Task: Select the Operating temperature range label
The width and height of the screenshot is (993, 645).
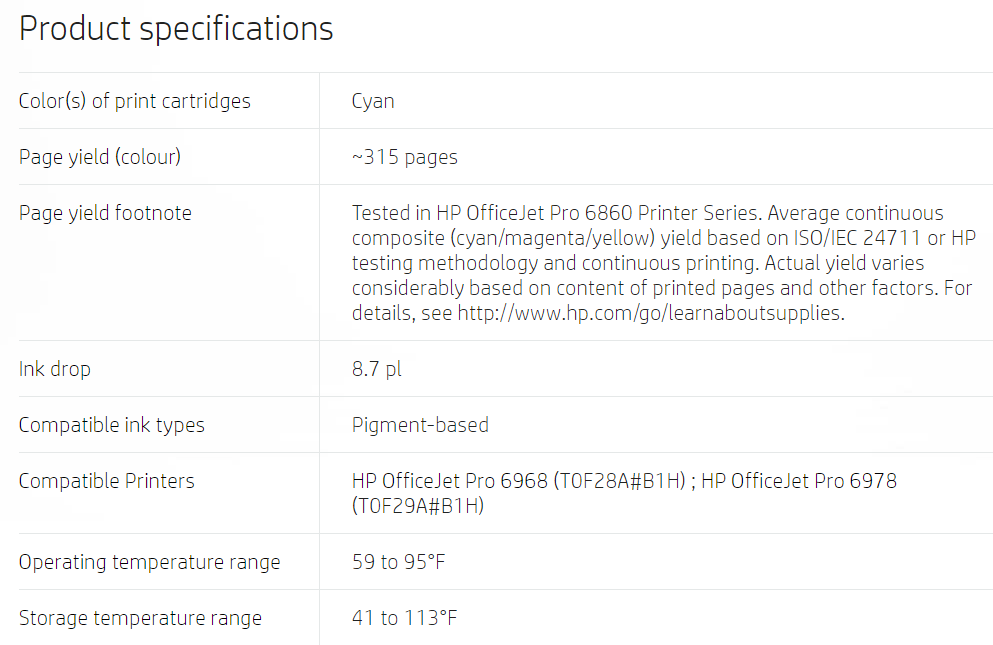Action: coord(149,562)
